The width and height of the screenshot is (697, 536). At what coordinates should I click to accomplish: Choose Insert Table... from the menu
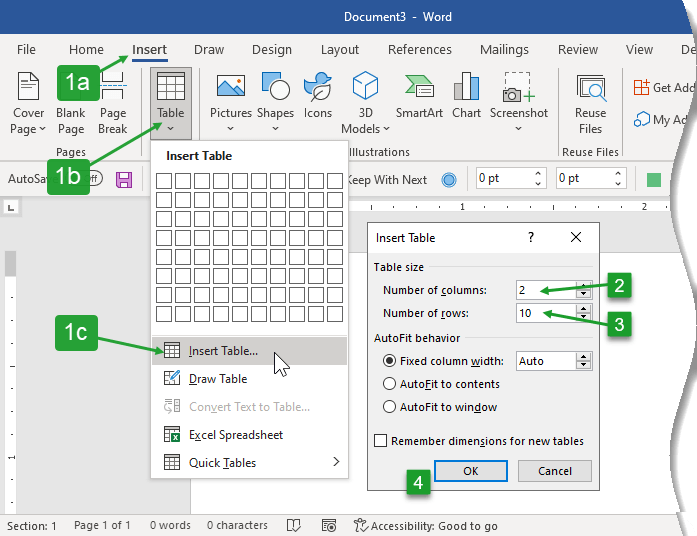[x=249, y=351]
